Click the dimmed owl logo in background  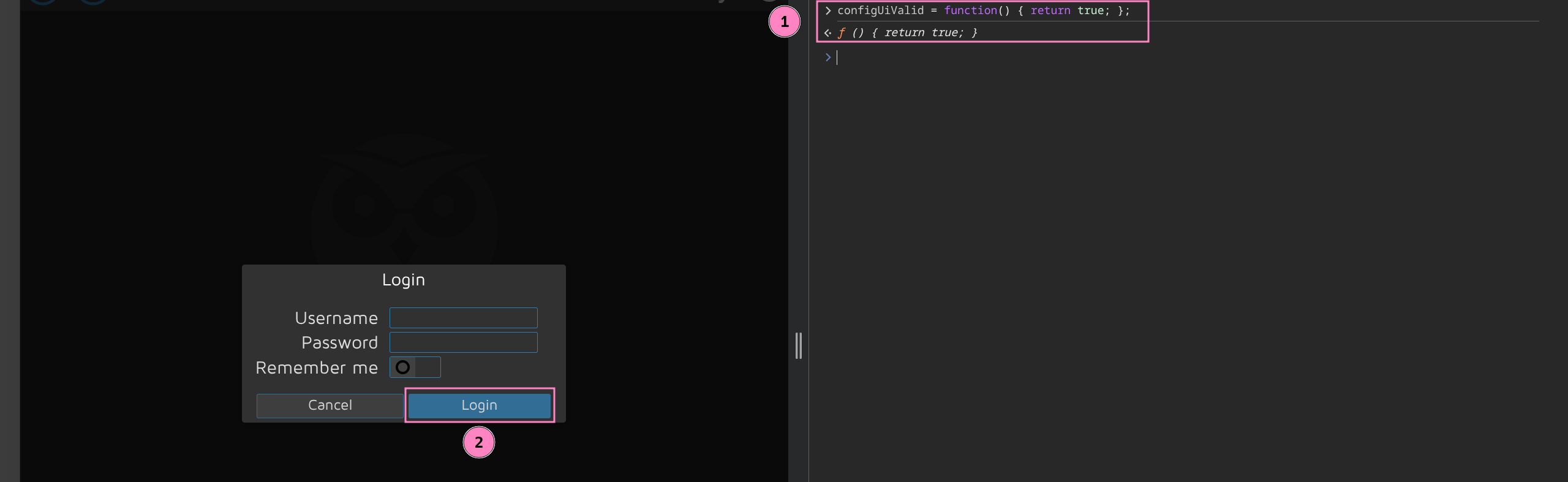click(403, 202)
